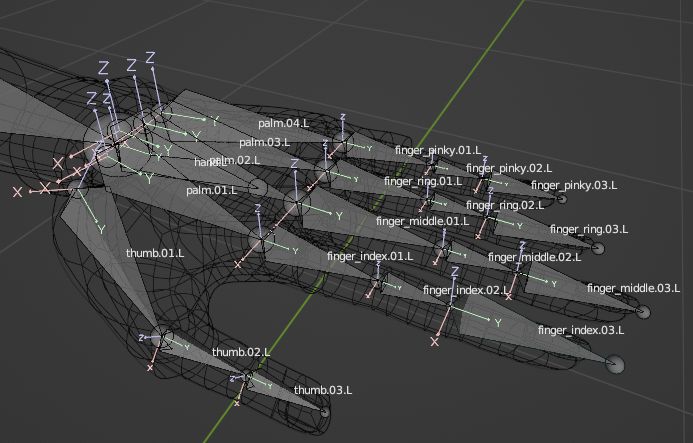Click the finger_middle.02.L bone name

(x=534, y=257)
